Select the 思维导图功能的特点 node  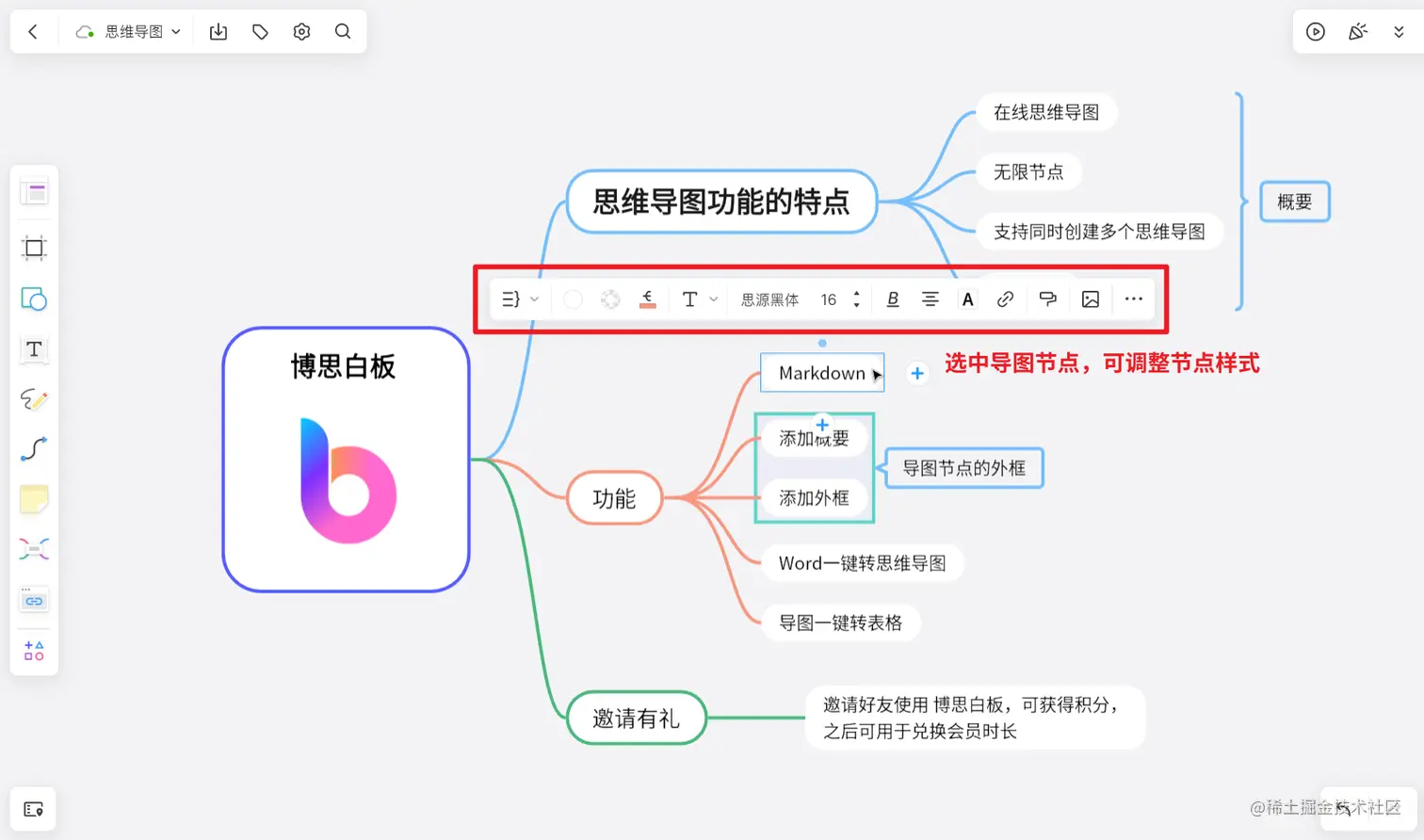[721, 202]
